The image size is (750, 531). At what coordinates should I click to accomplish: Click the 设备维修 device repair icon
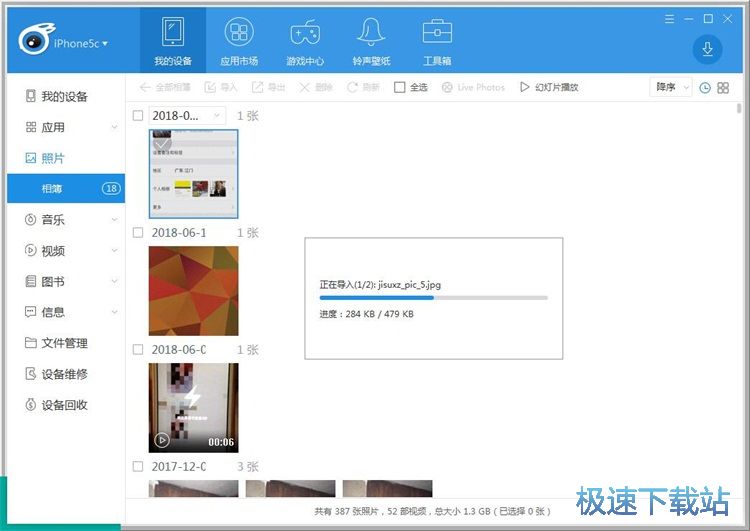(x=32, y=374)
